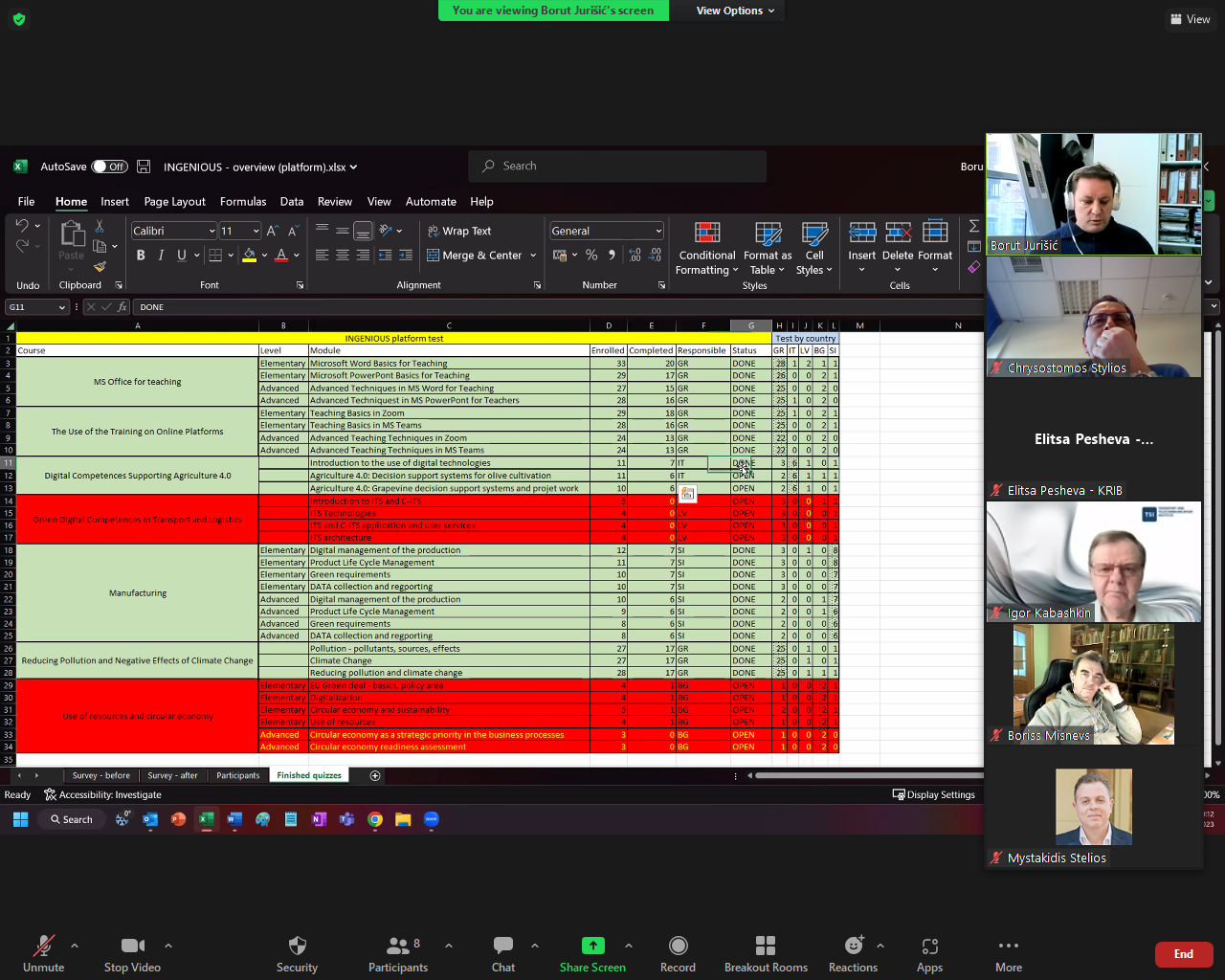Select Igor Kabashkin's video thumbnail
The height and width of the screenshot is (980, 1225).
(1094, 562)
